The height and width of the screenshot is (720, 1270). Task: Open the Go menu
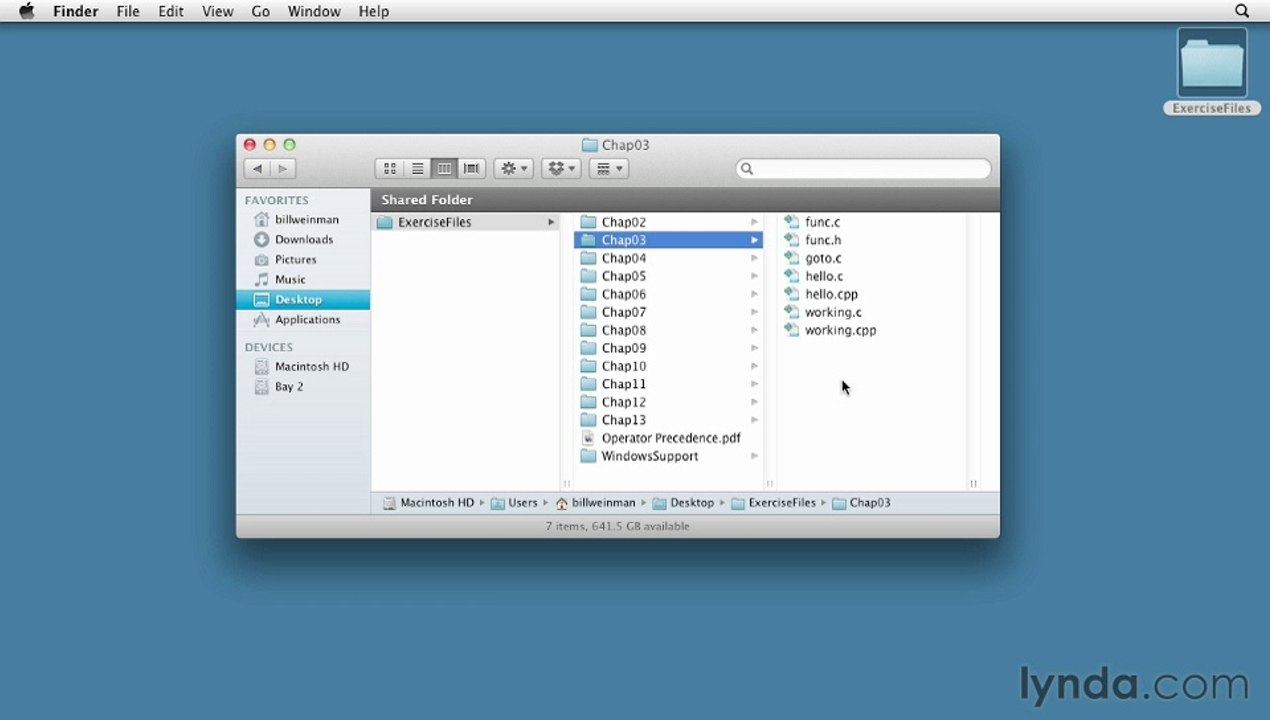coord(260,11)
